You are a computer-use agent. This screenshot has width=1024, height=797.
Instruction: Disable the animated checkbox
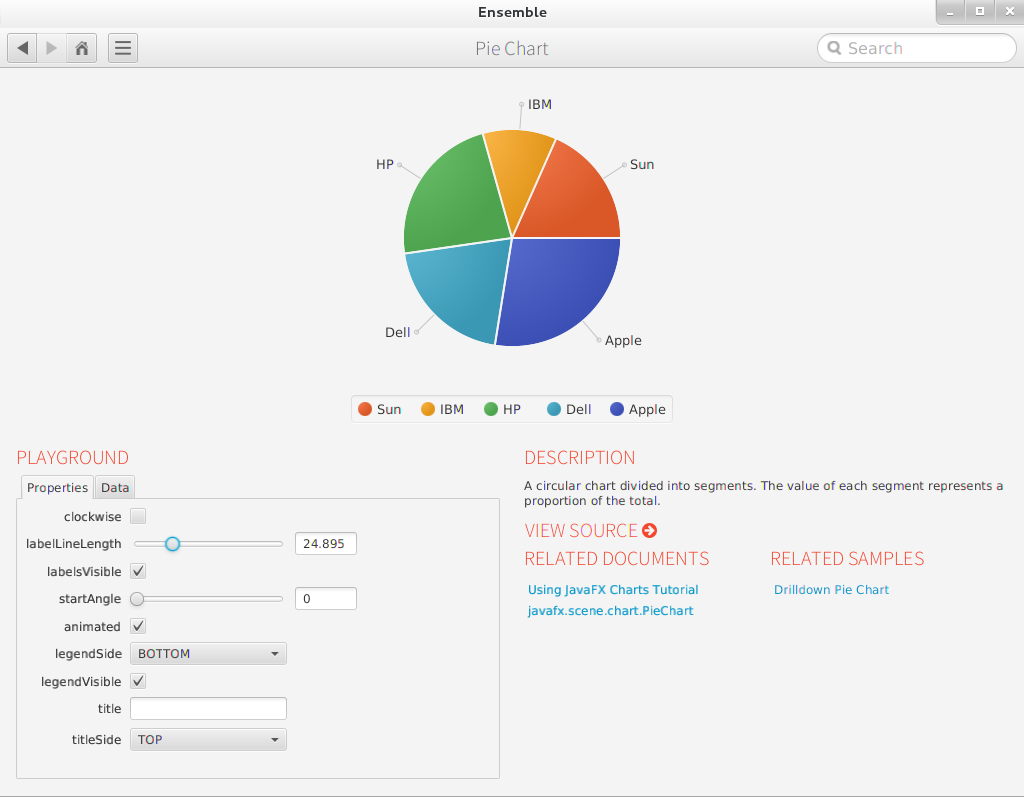(138, 626)
